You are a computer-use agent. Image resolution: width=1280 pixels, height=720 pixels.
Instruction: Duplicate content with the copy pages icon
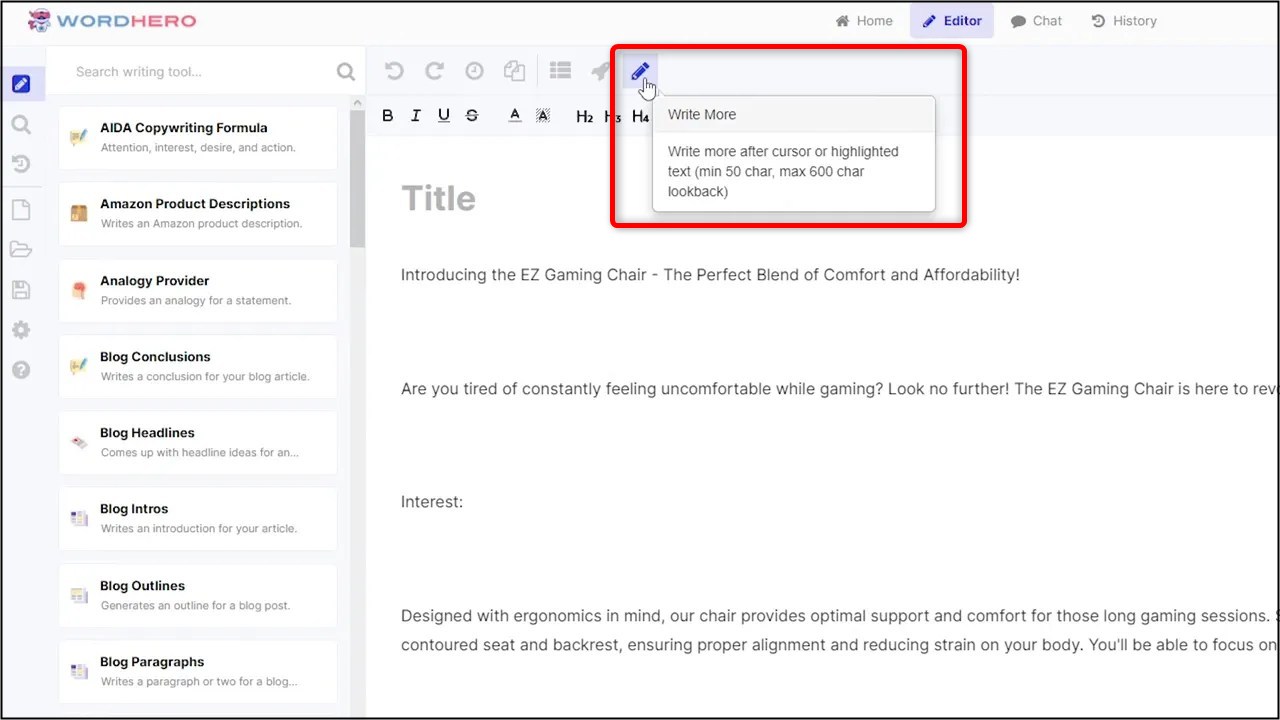514,71
